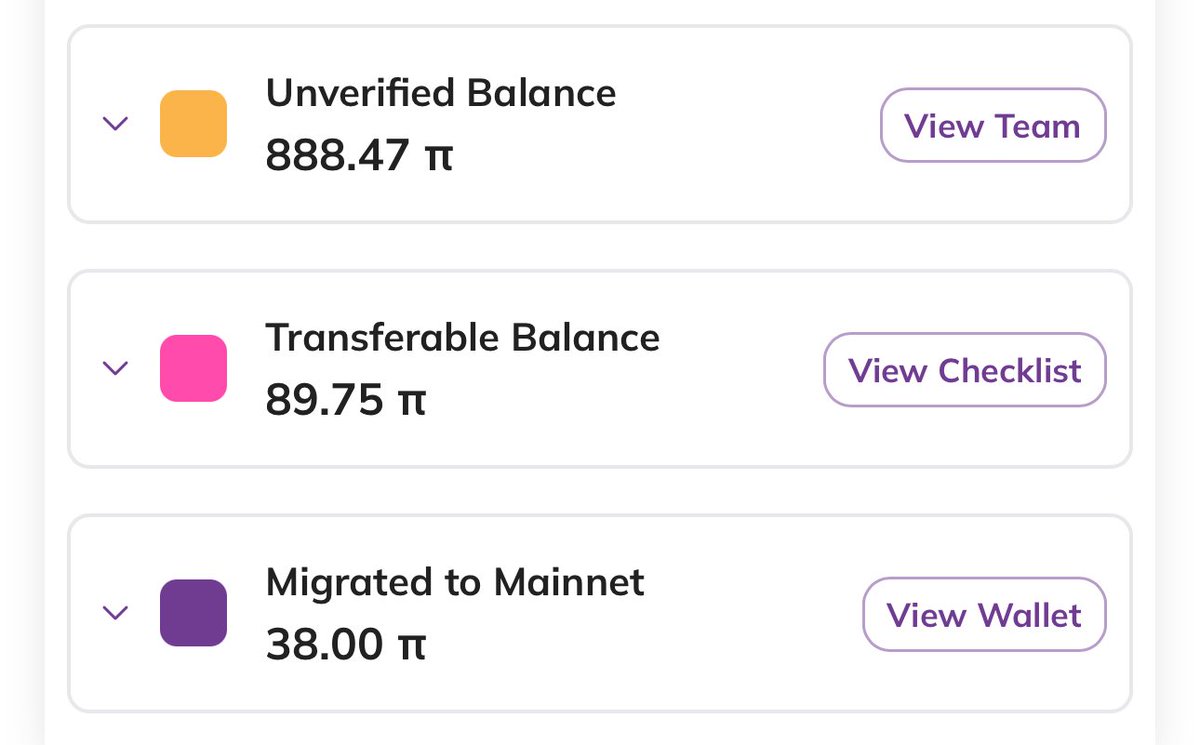Click the purple Migrated to Mainnet square

tap(194, 613)
